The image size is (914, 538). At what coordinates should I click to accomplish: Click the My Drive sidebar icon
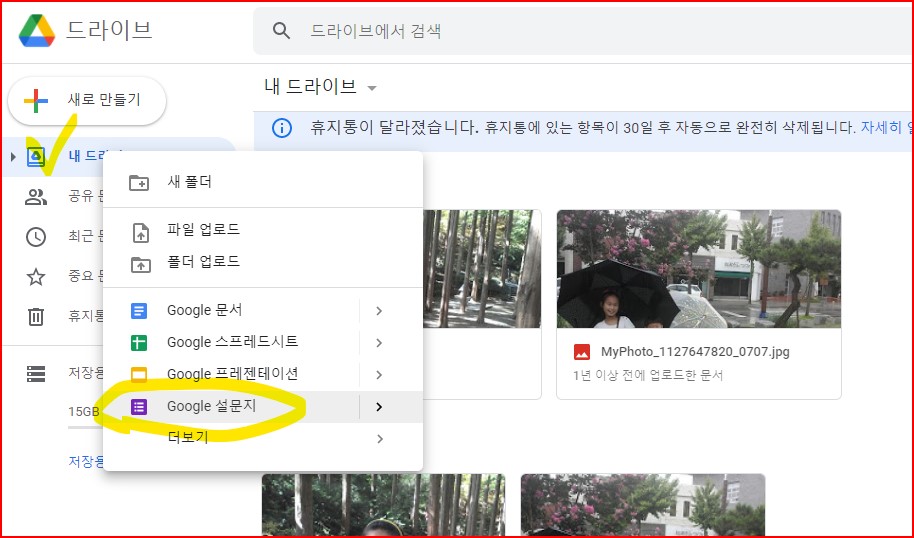pyautogui.click(x=36, y=156)
